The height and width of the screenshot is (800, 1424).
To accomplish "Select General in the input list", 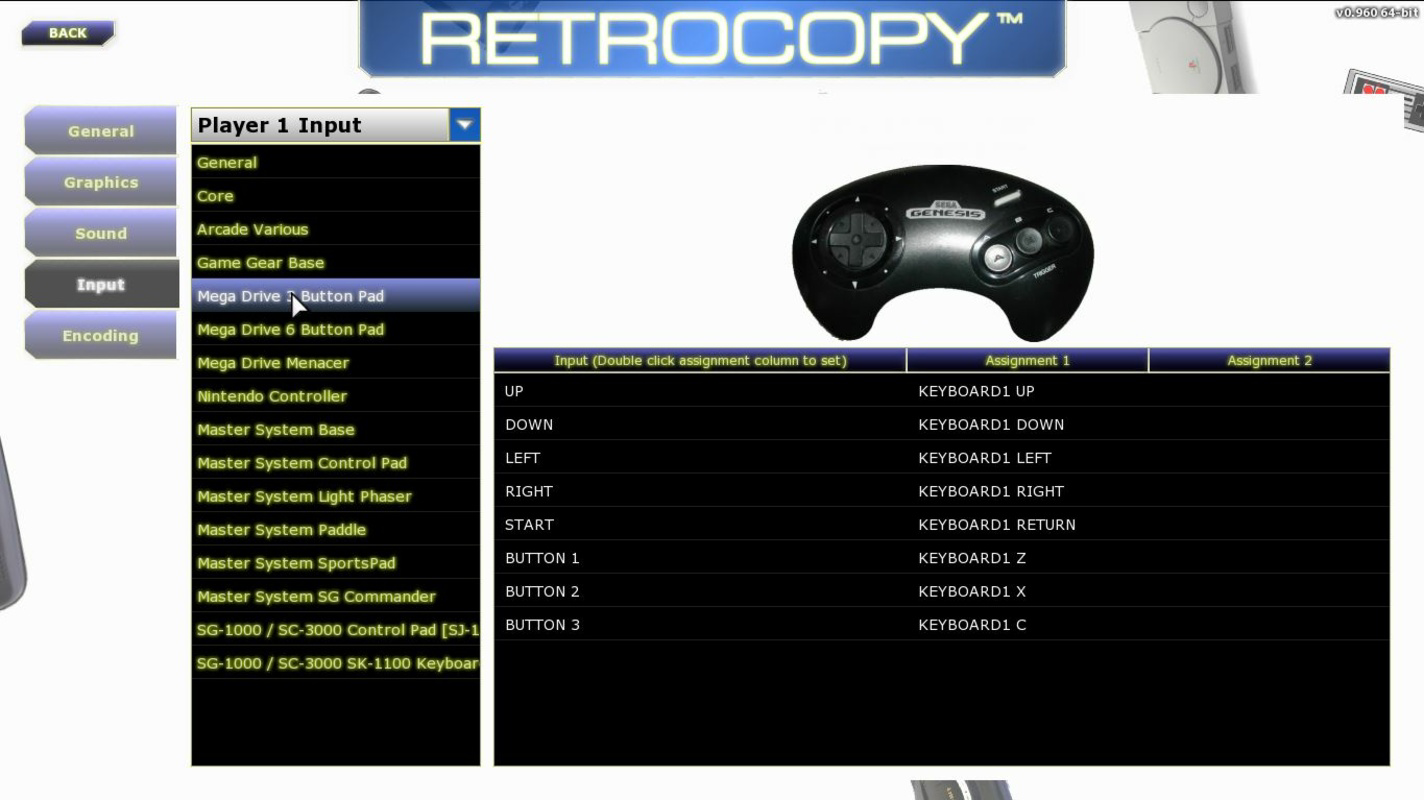I will (x=335, y=162).
